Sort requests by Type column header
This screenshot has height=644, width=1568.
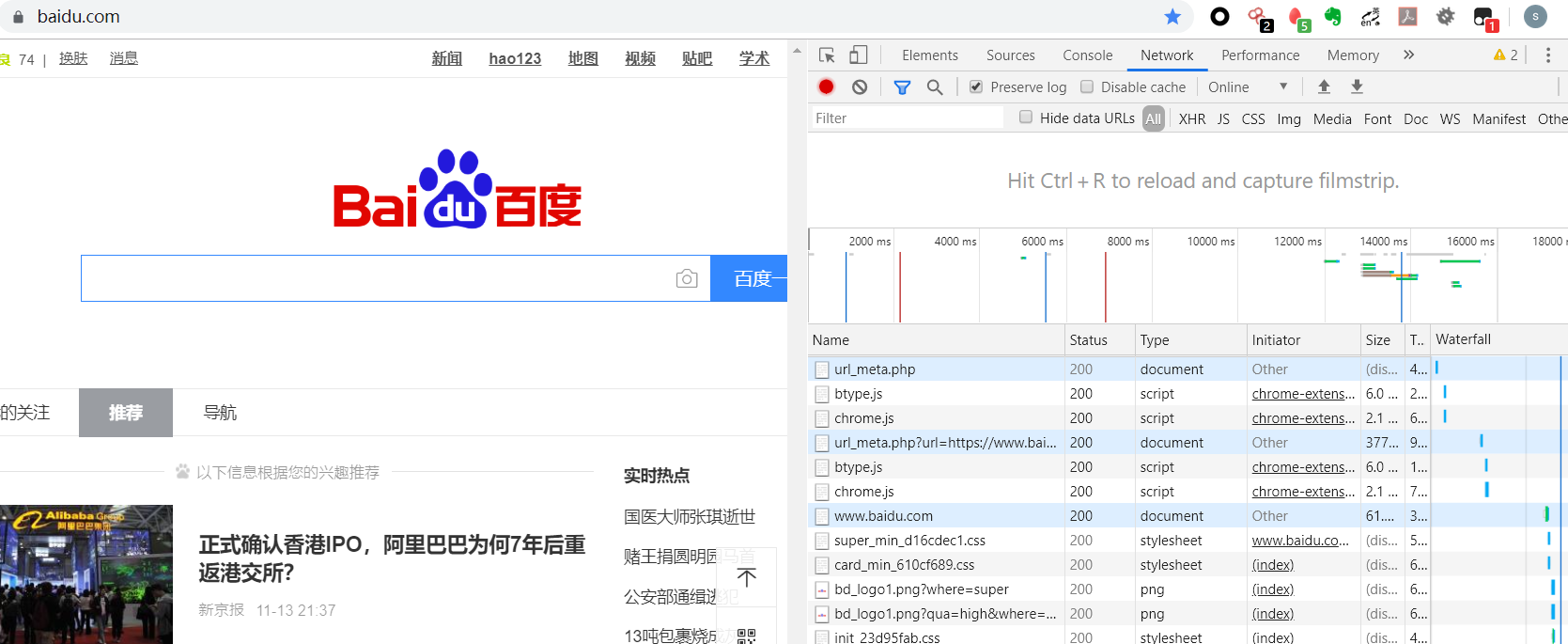(1189, 340)
